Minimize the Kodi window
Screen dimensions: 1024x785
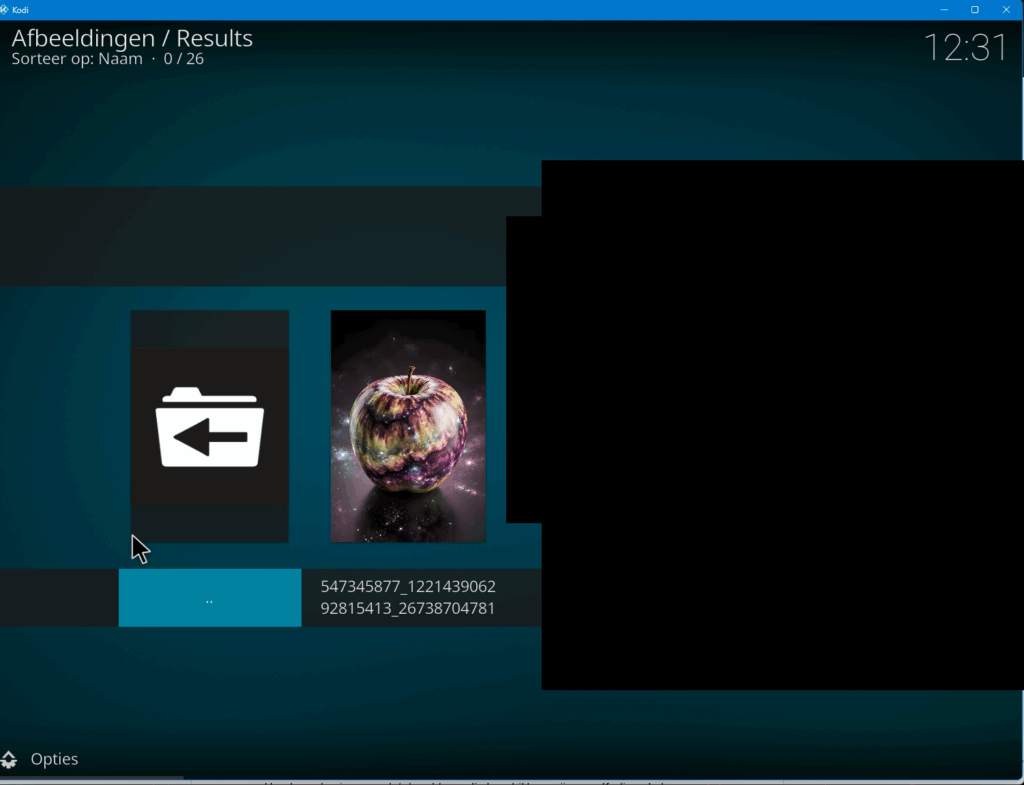click(944, 9)
